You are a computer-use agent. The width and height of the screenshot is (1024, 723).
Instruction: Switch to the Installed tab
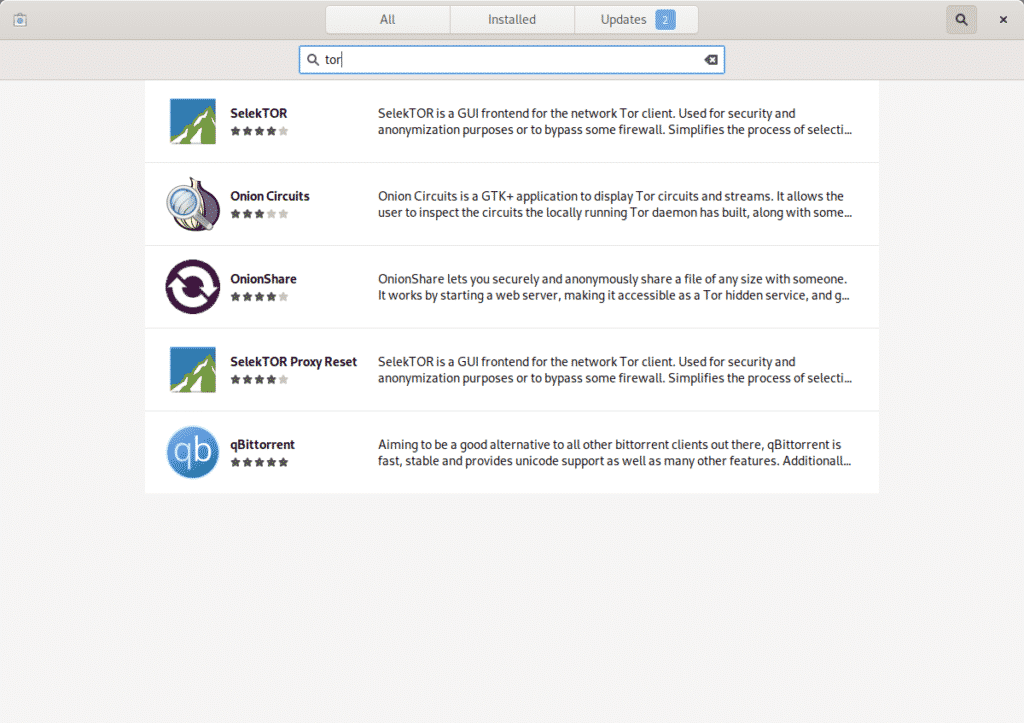tap(512, 20)
